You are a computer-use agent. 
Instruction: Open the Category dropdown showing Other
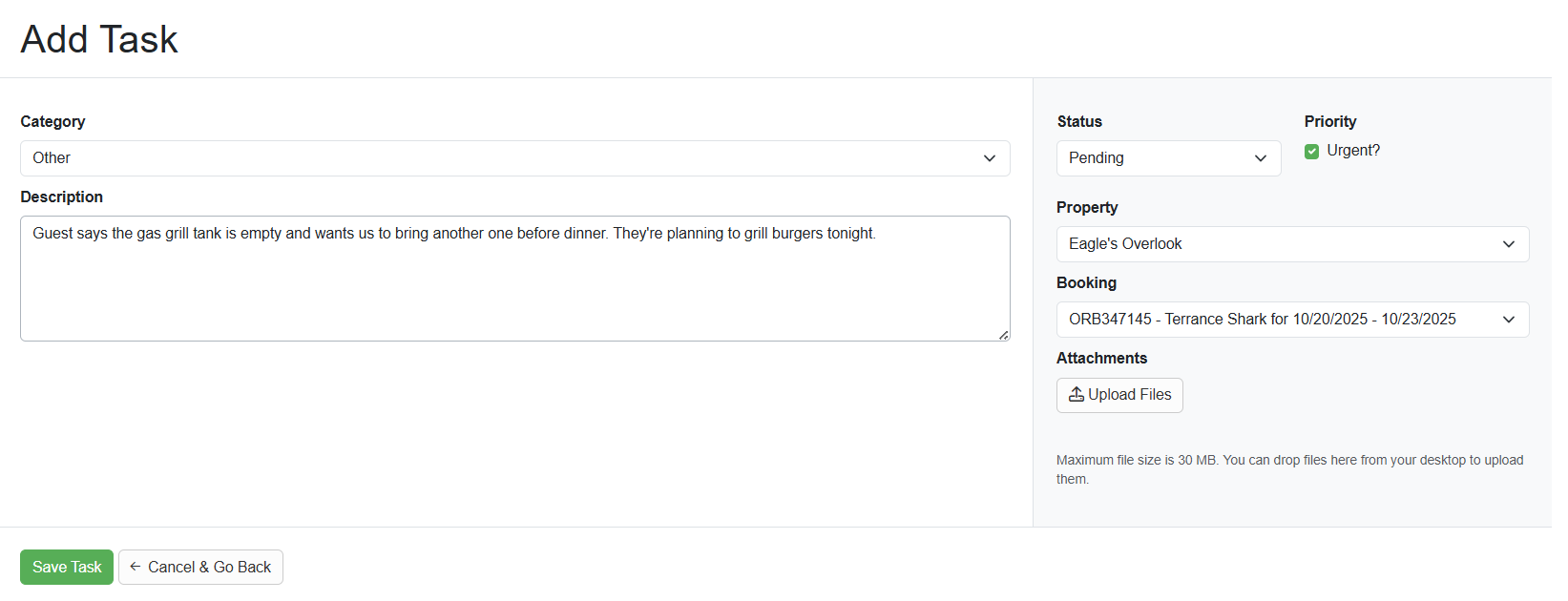coord(515,158)
